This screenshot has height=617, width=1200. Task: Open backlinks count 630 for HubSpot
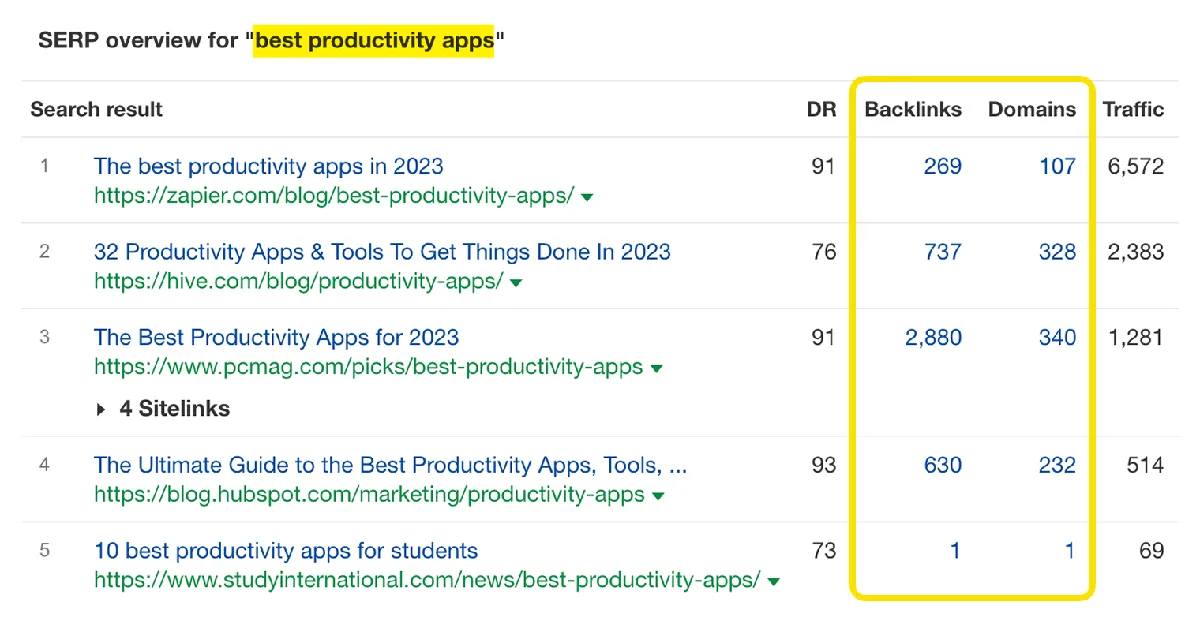943,465
